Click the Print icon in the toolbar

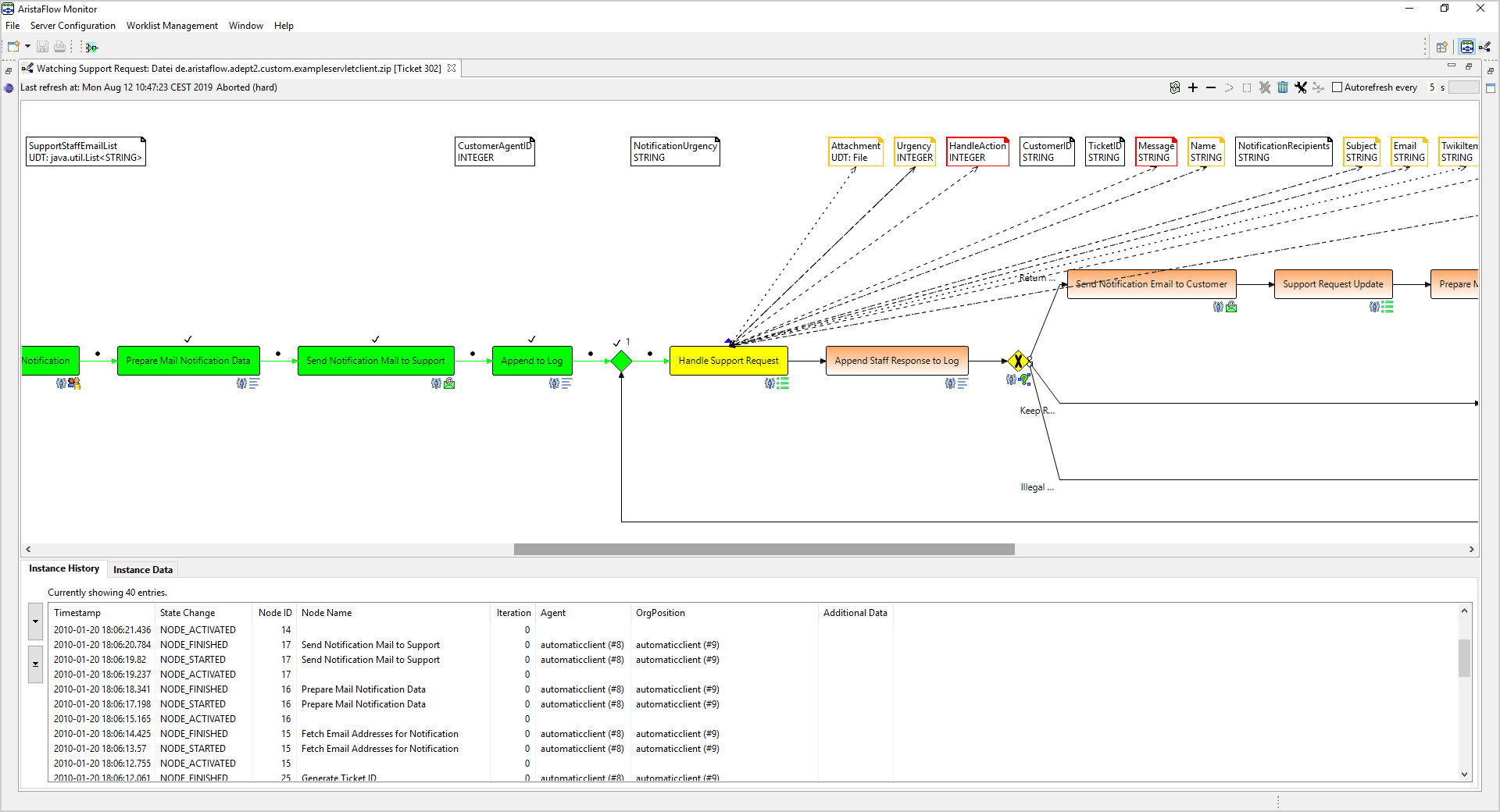pos(59,47)
